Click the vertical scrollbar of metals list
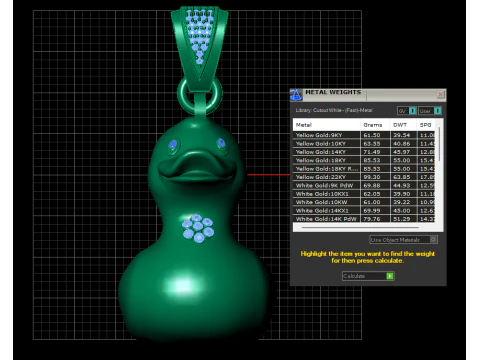 coord(439,144)
